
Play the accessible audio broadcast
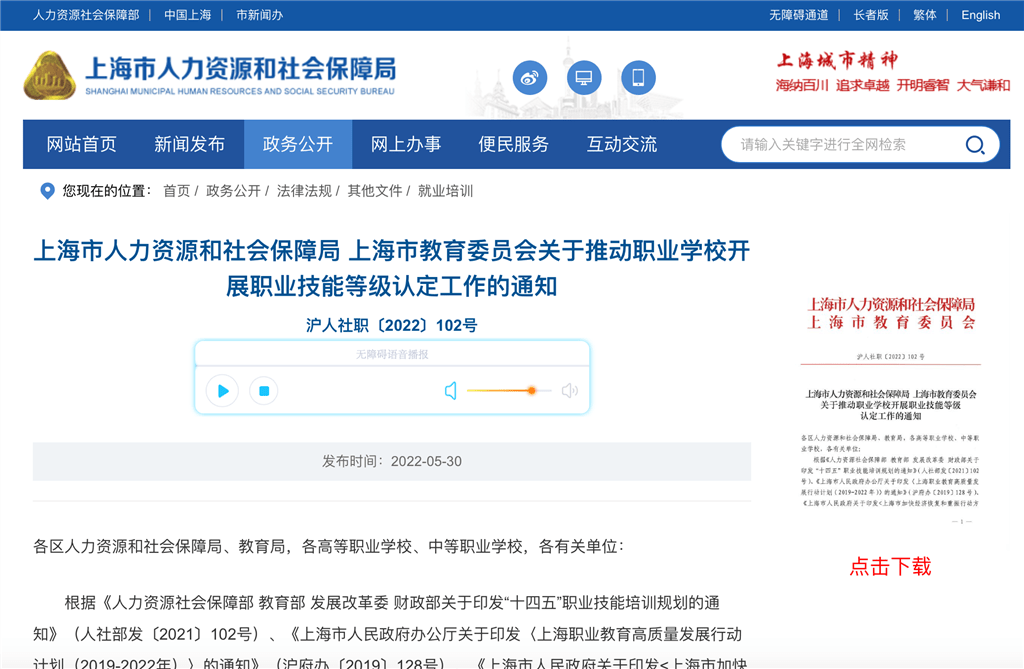[x=222, y=391]
